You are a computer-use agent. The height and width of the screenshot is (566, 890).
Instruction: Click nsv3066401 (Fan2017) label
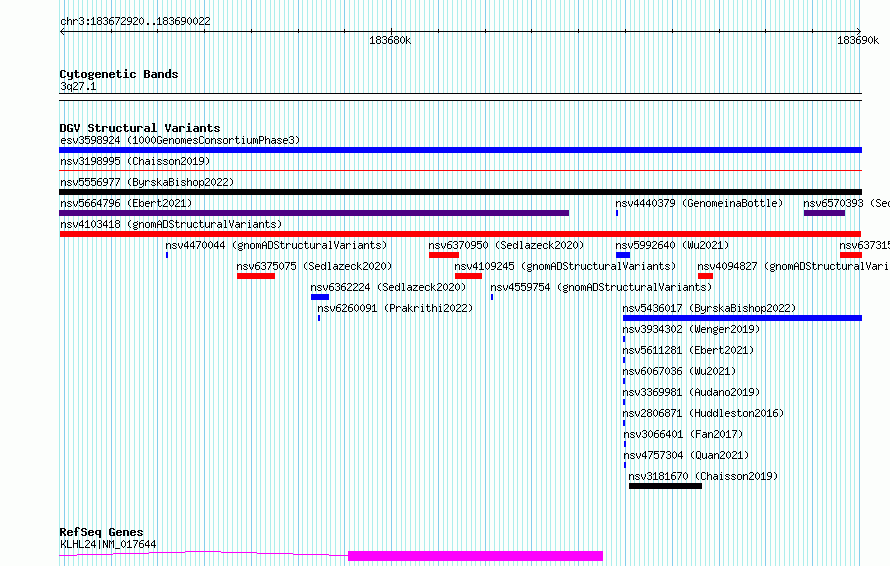coord(683,434)
